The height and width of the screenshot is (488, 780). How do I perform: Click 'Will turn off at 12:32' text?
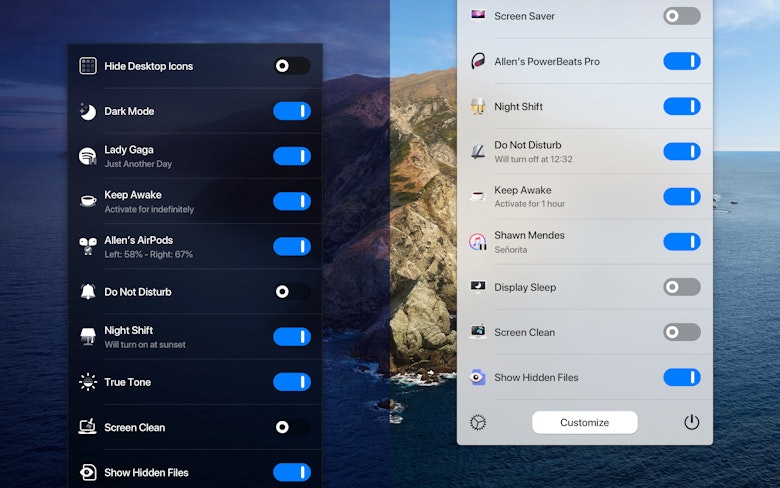(x=533, y=159)
